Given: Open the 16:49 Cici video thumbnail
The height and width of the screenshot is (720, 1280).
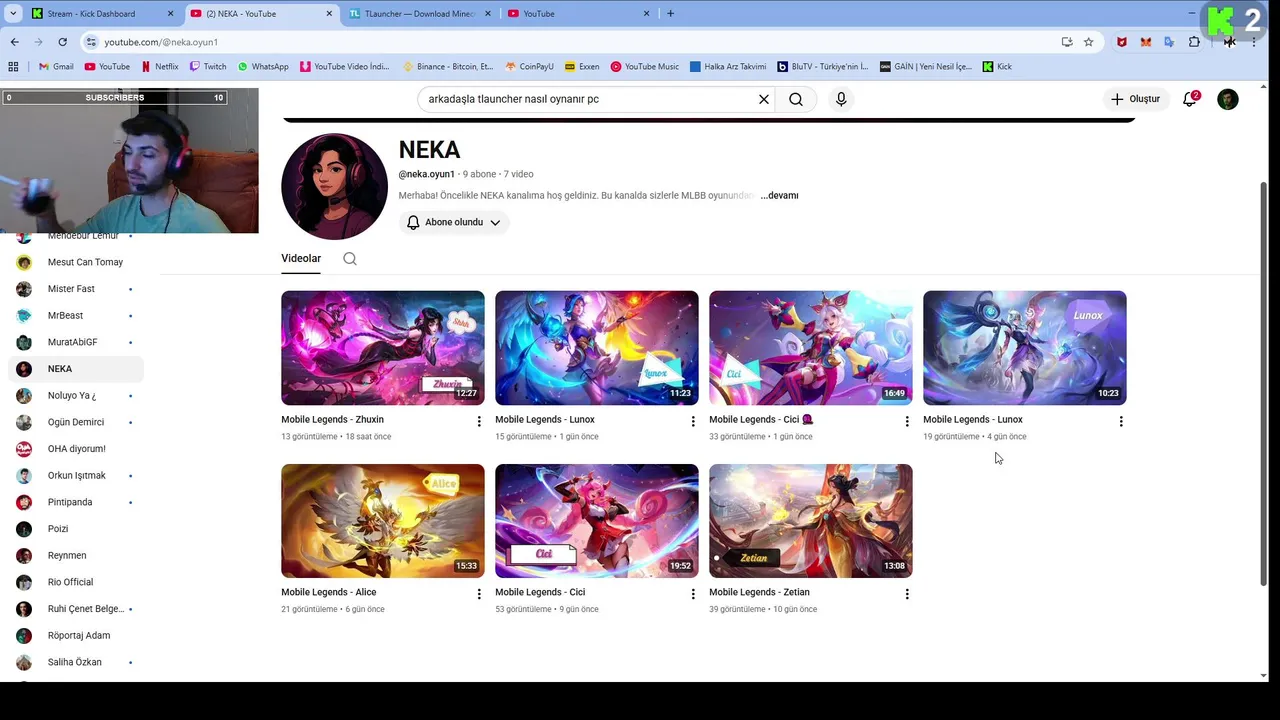Looking at the screenshot, I should coord(811,348).
